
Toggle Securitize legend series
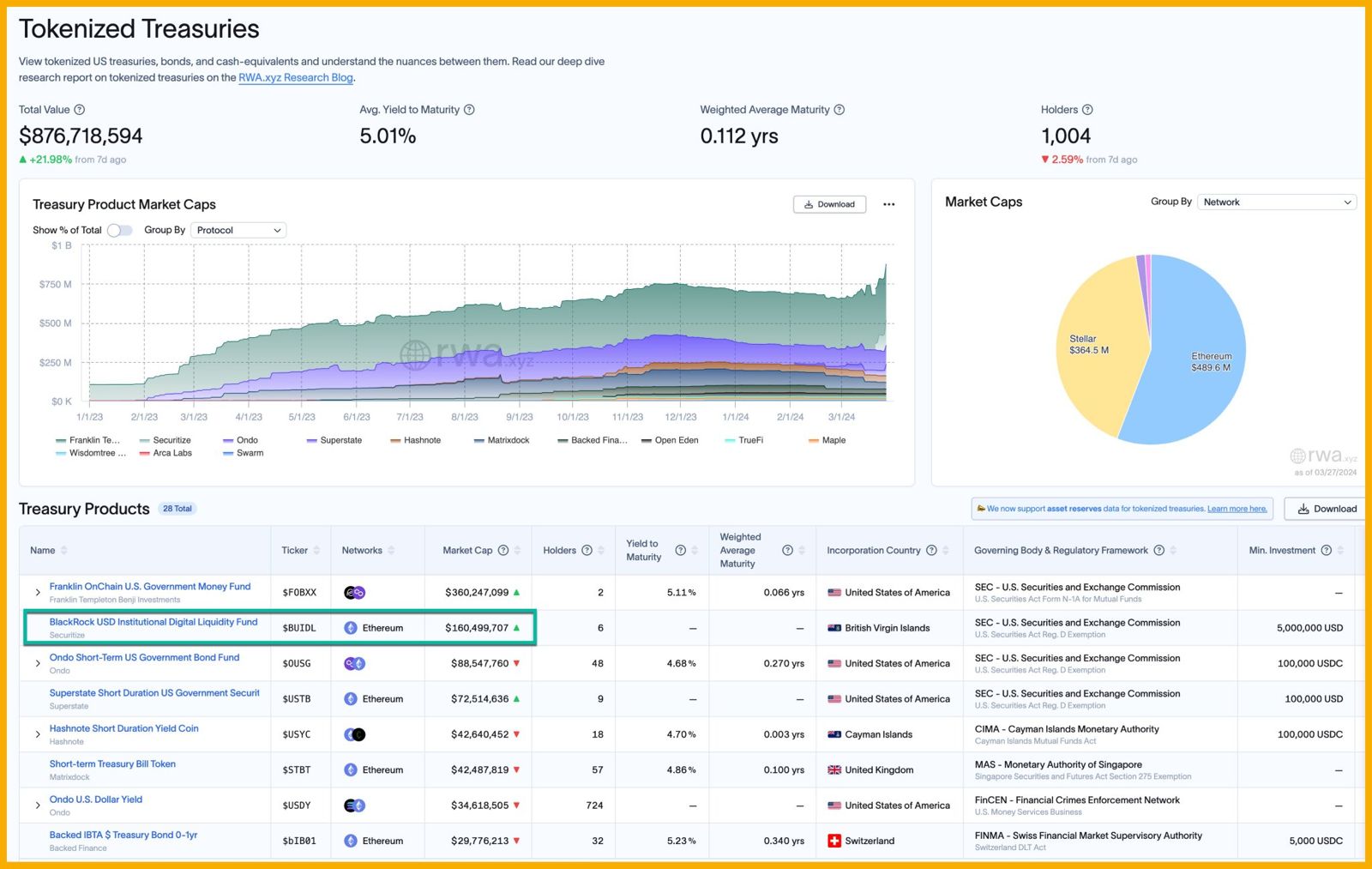[x=165, y=440]
